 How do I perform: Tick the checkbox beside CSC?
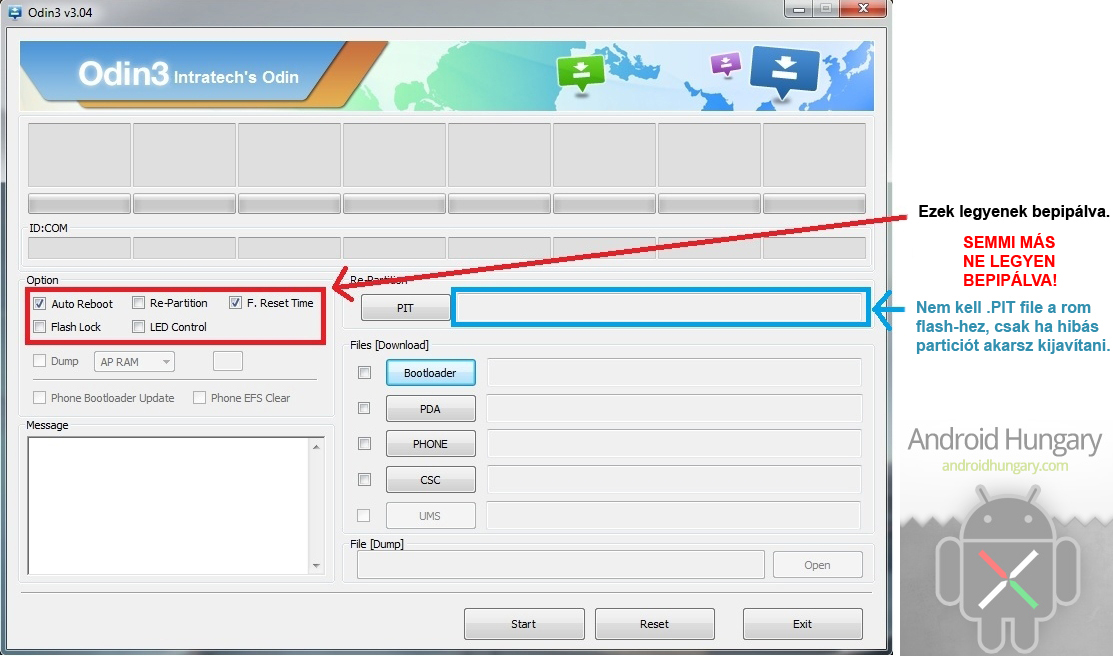pos(364,479)
